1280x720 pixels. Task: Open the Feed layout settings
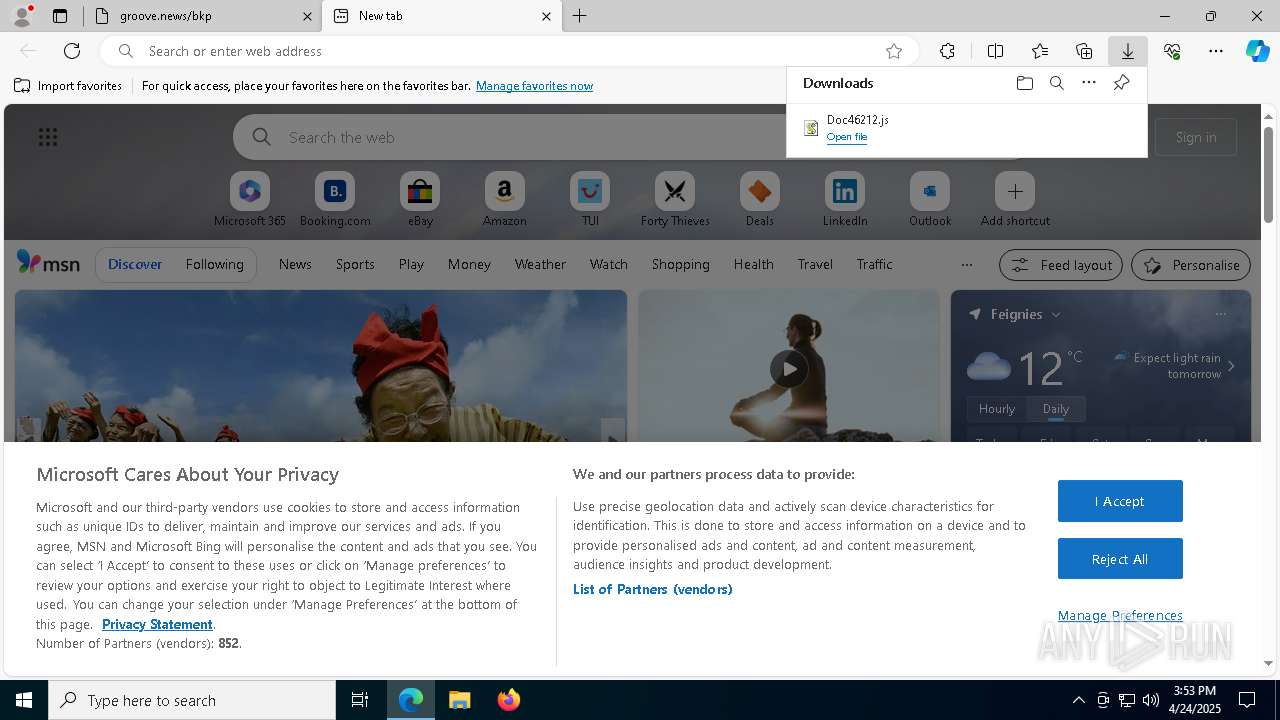click(1061, 265)
